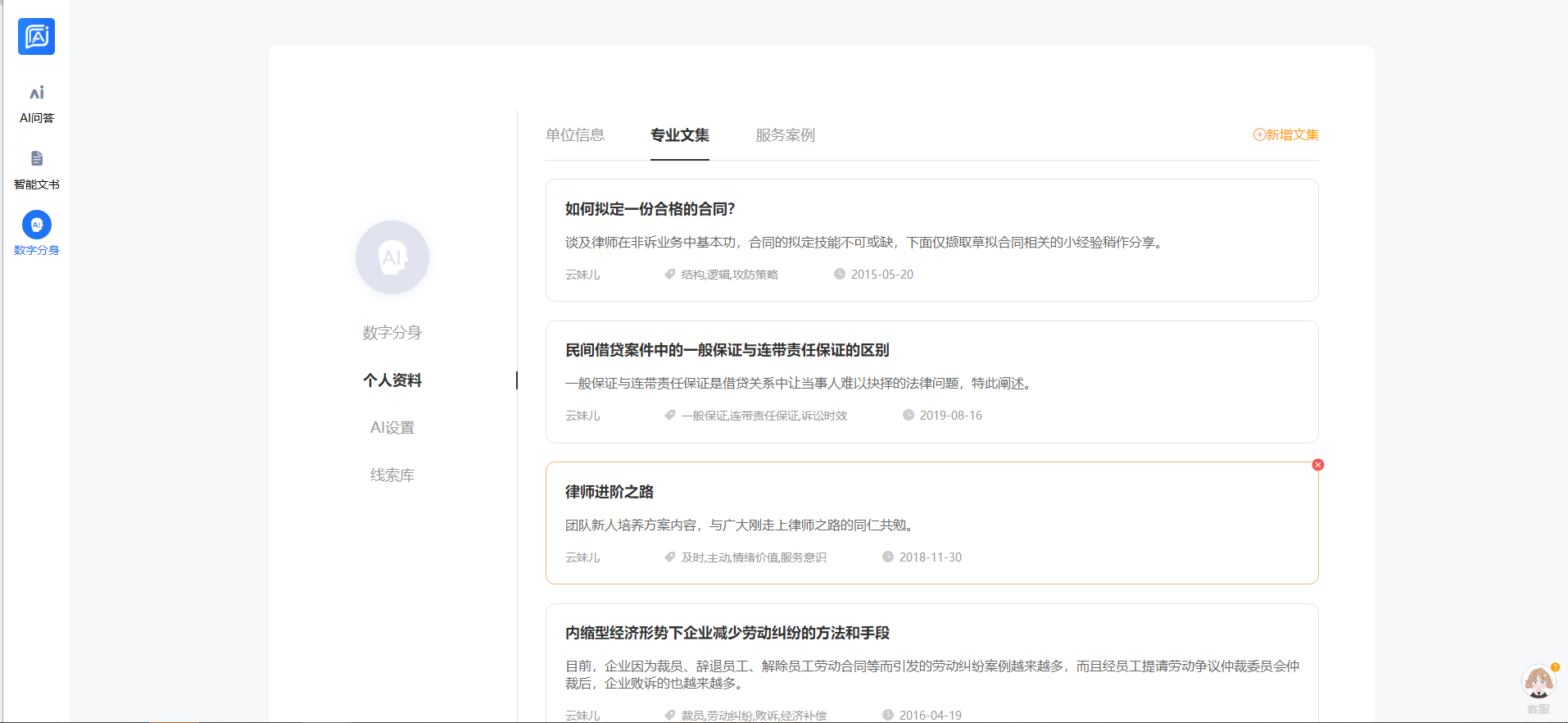
Task: Click the tag icon on 律师进阶之路 card
Action: [x=669, y=557]
